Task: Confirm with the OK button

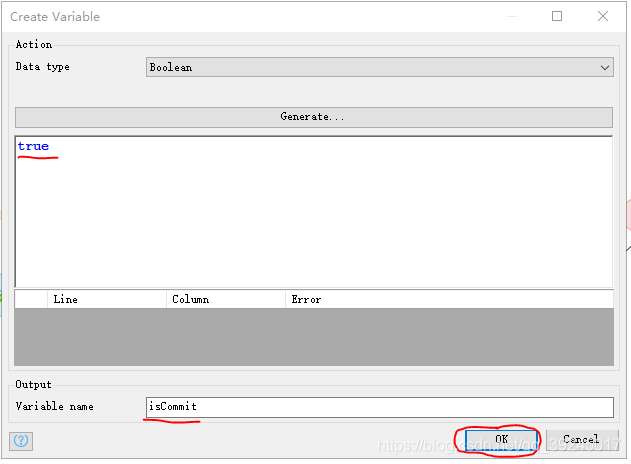Action: click(x=502, y=439)
